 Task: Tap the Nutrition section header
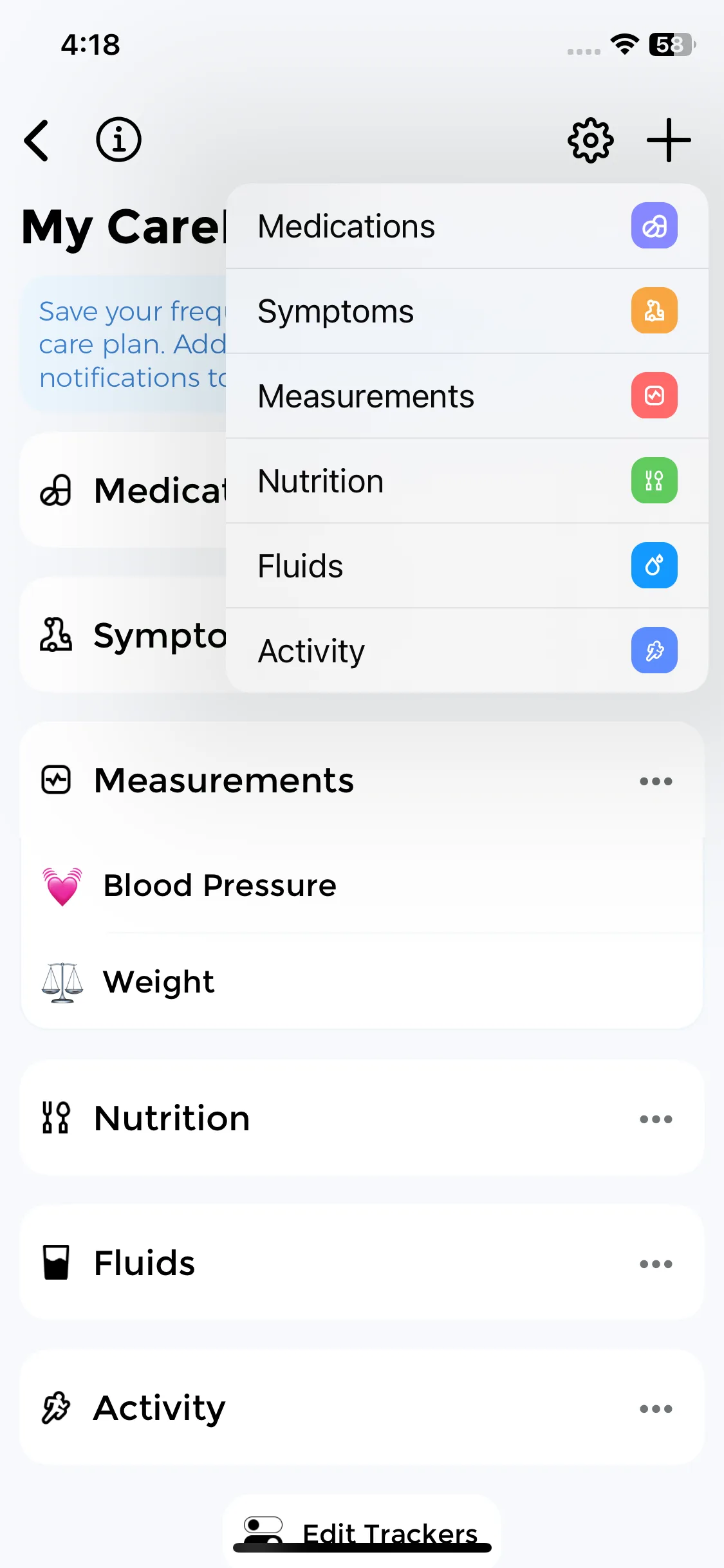tap(172, 1119)
